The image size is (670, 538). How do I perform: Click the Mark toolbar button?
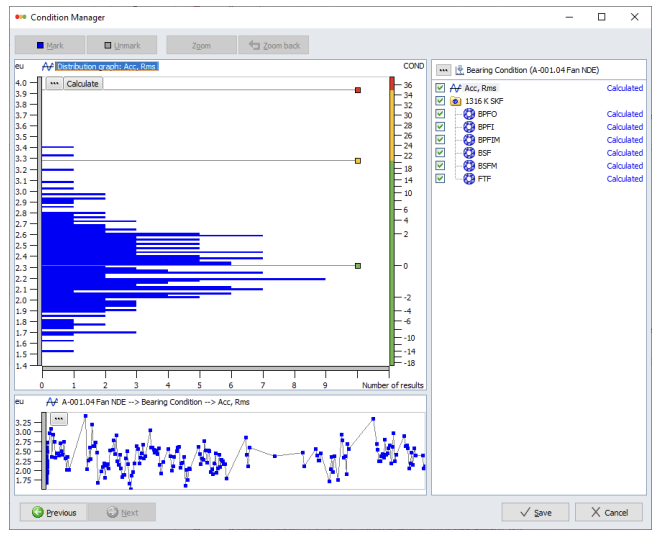[x=49, y=46]
